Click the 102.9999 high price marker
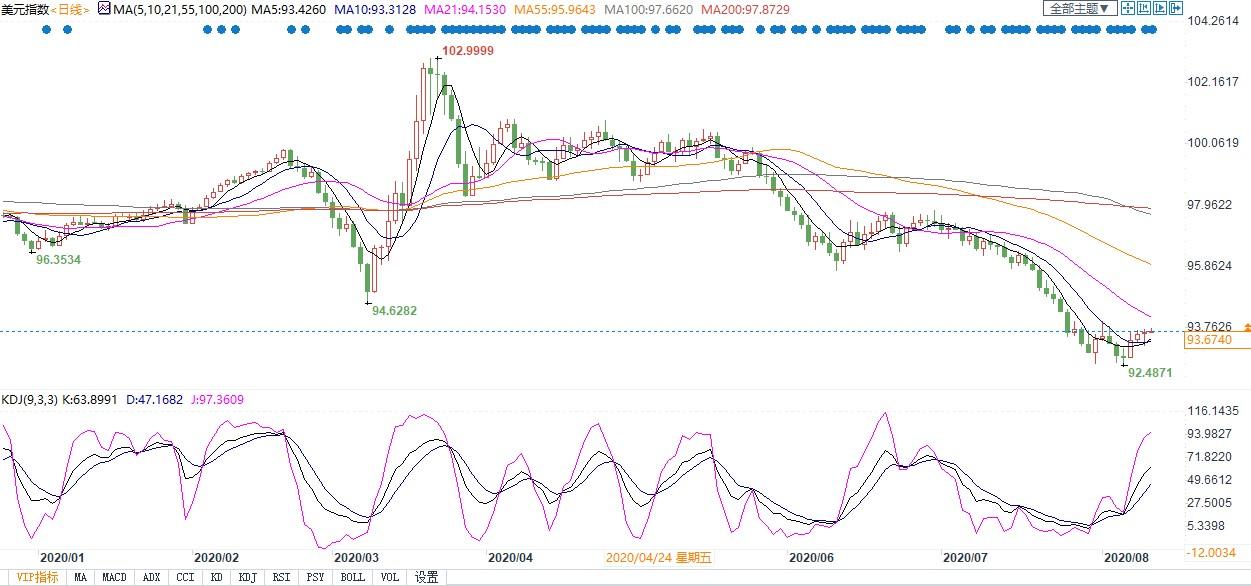Viewport: 1251px width, 586px height. coord(467,50)
